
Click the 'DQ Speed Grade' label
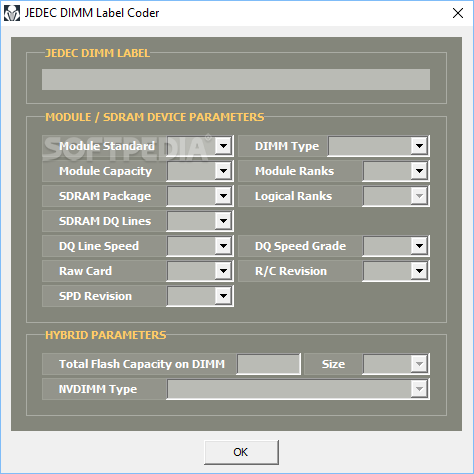coord(300,246)
